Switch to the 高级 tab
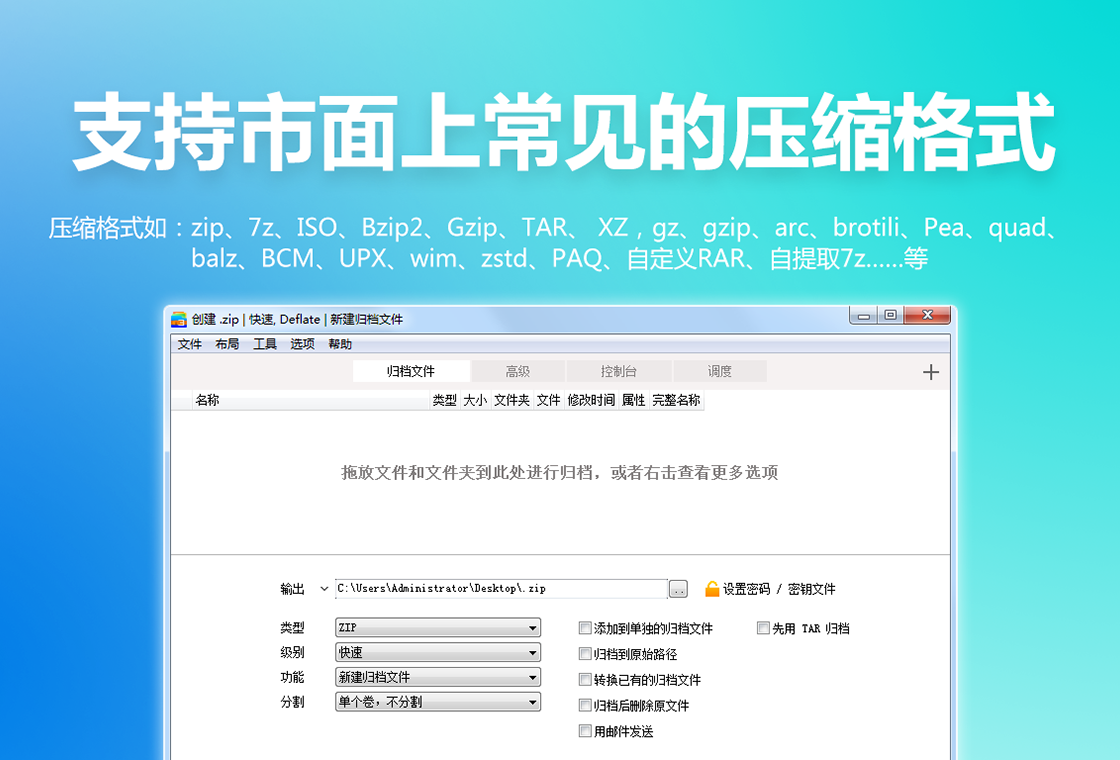The width and height of the screenshot is (1120, 760). point(517,372)
